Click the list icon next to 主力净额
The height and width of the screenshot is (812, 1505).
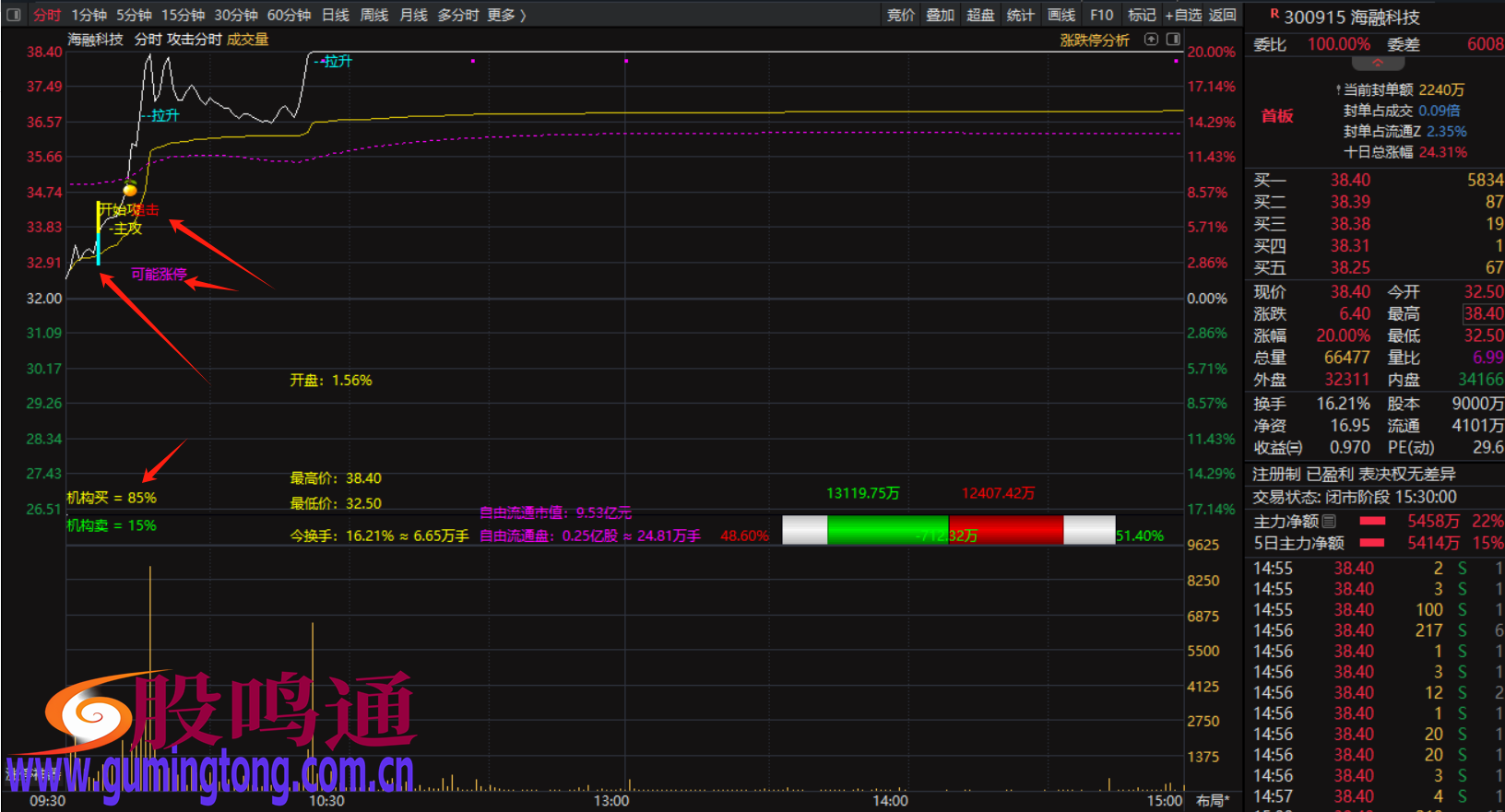(x=1329, y=522)
